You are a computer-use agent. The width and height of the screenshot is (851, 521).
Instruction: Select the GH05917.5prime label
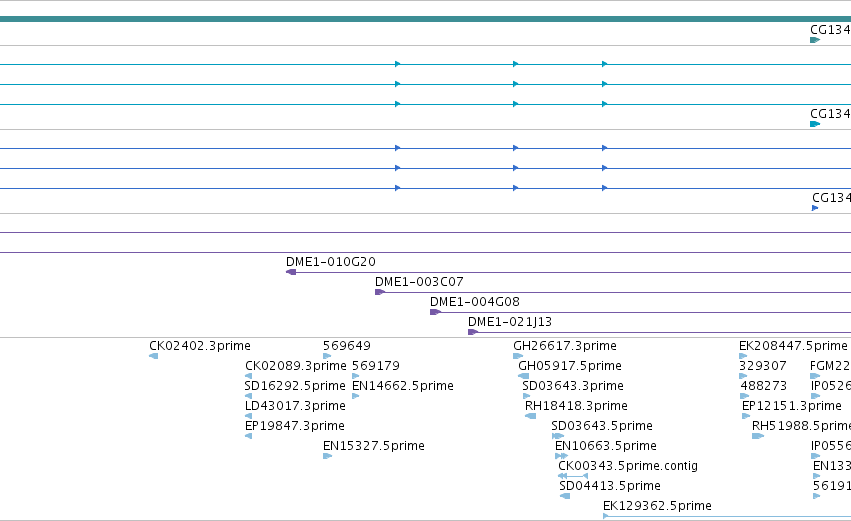[x=570, y=366]
